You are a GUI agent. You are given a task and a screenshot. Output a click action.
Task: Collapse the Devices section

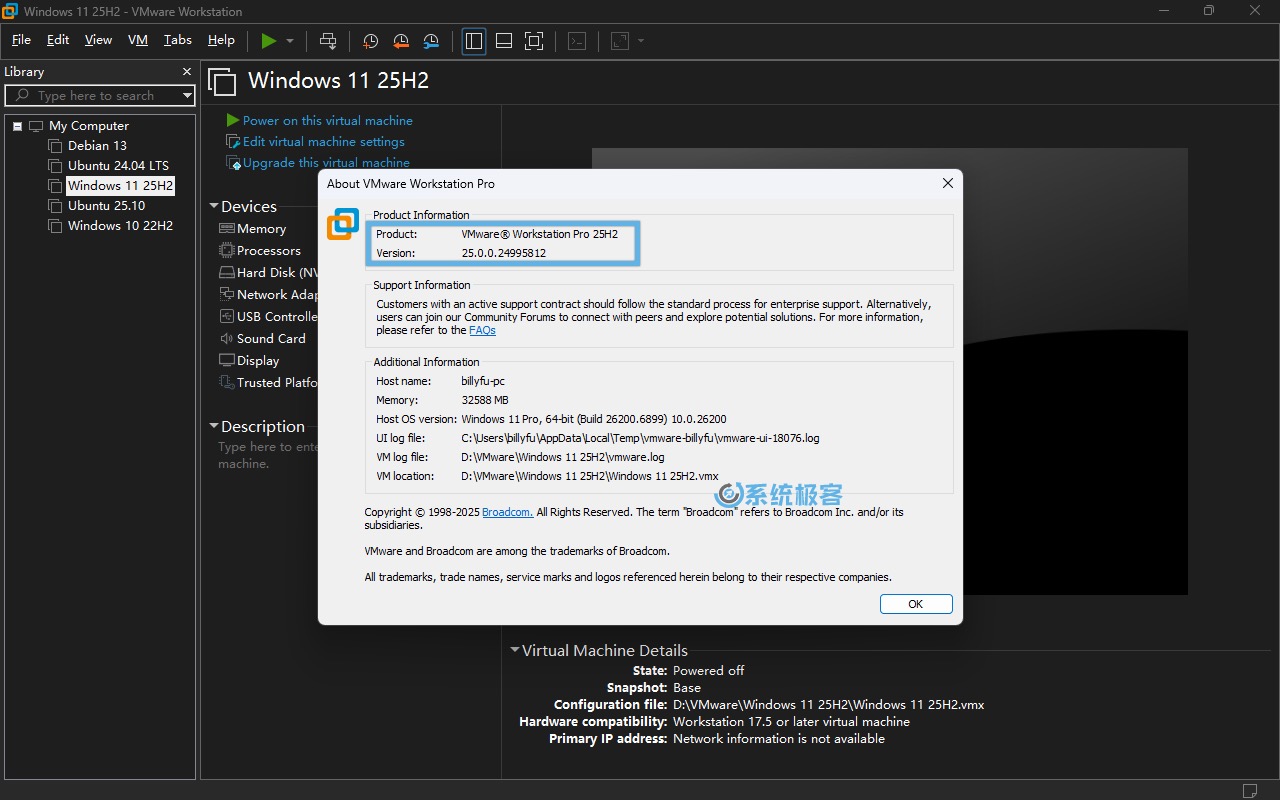(214, 206)
